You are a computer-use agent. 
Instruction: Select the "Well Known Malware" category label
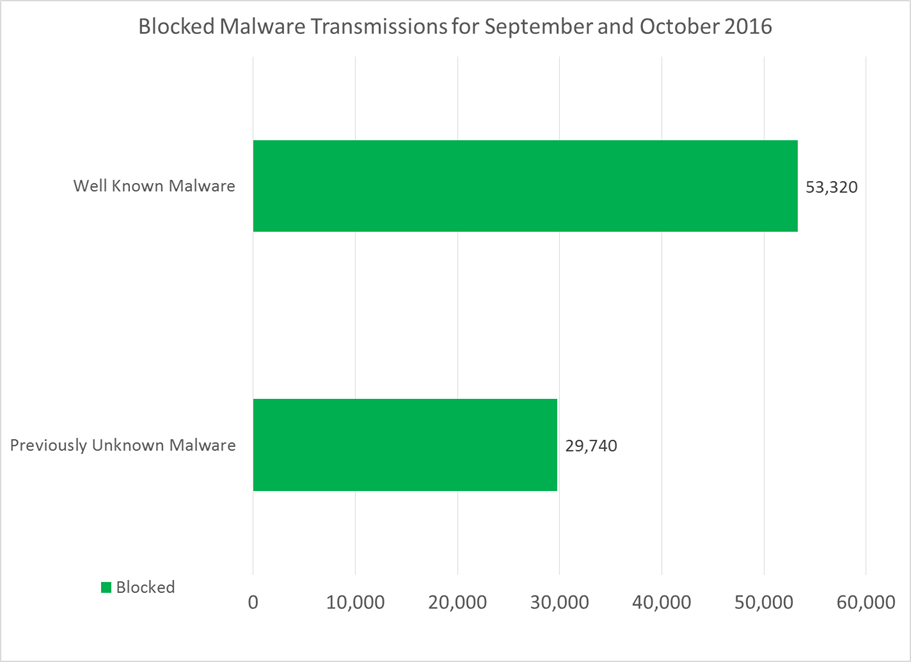(154, 186)
